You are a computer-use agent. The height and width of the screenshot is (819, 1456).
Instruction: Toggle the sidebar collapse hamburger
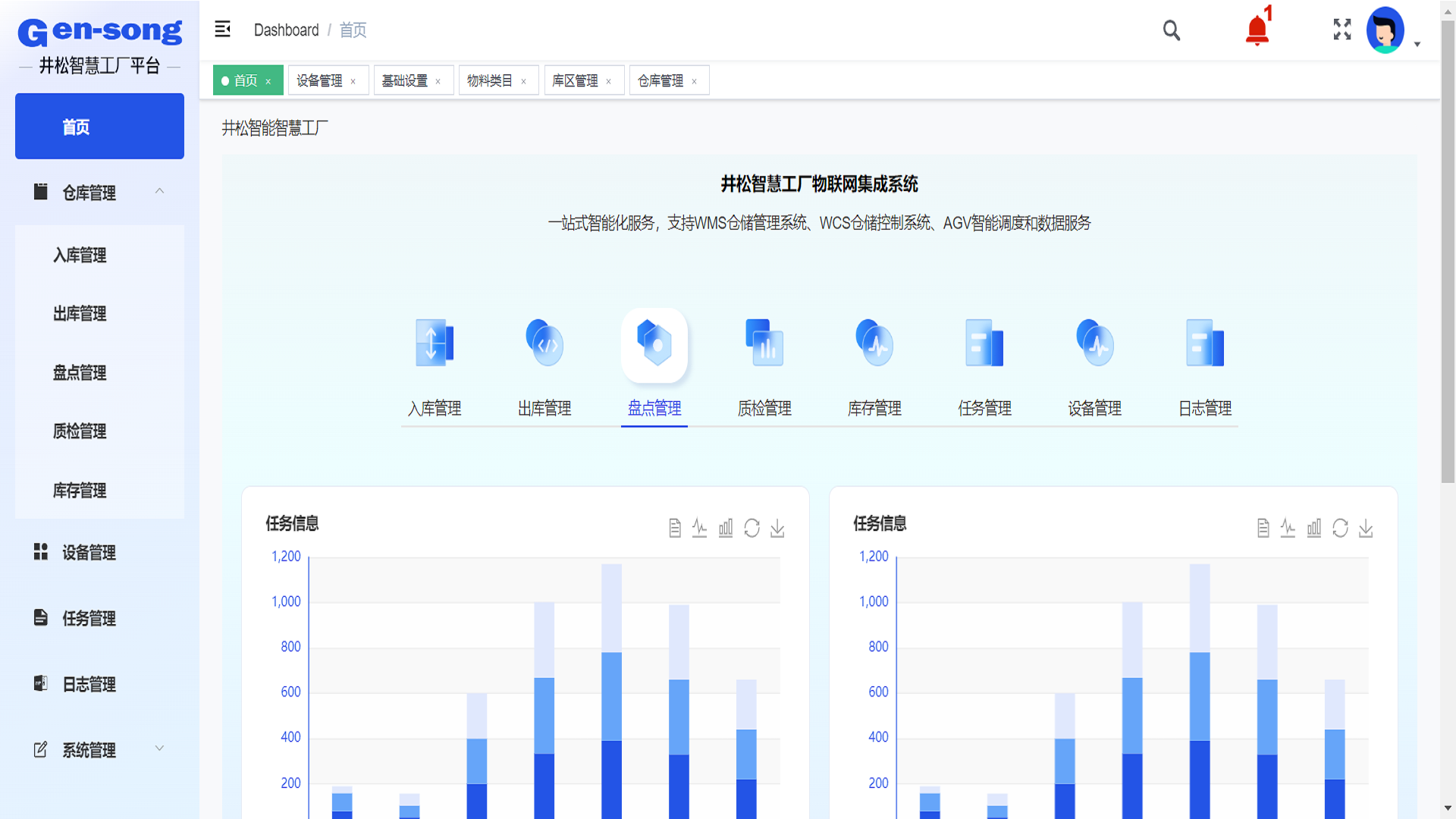point(222,30)
